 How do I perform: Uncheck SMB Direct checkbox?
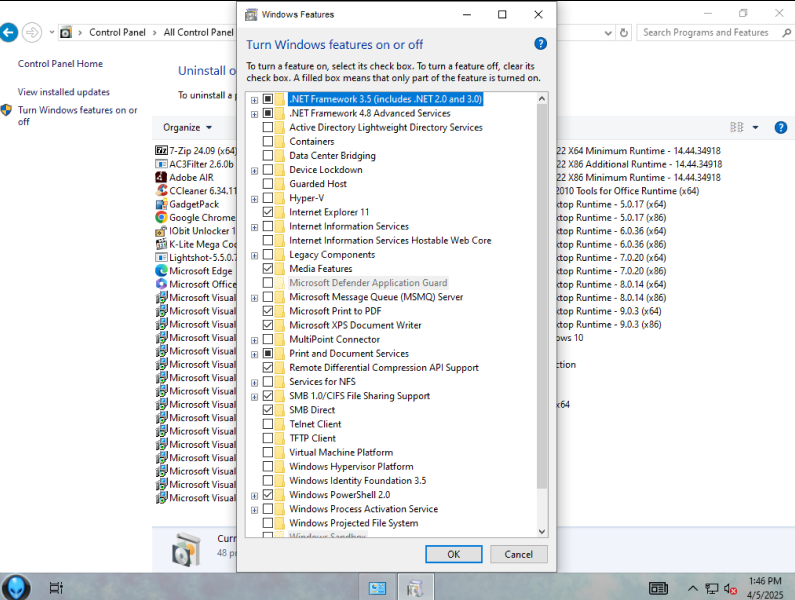click(268, 409)
